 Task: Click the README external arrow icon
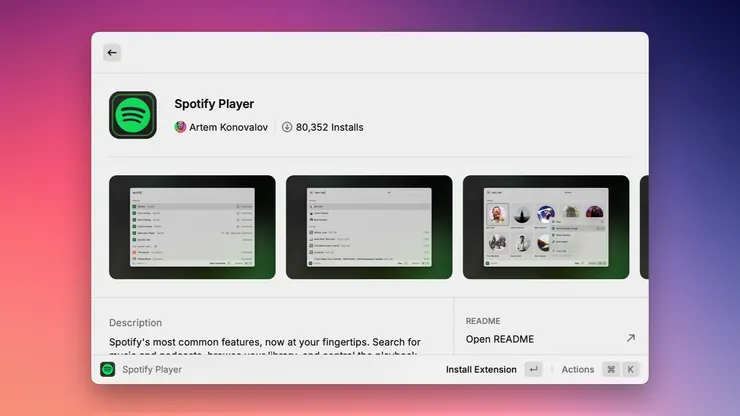click(x=631, y=338)
